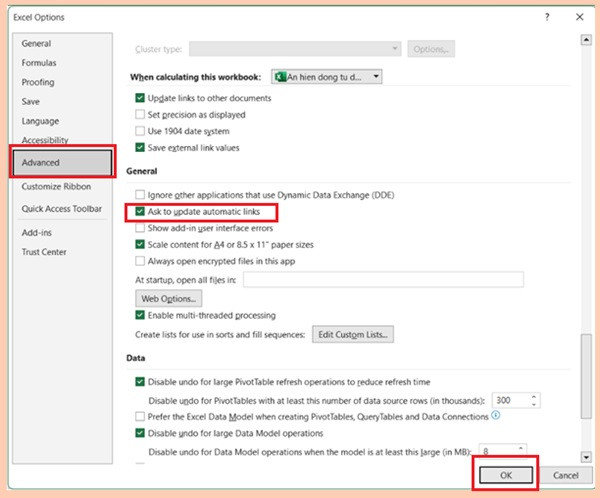Viewport: 600px width, 498px height.
Task: Click 'When calculating this workbook' label
Action: 196,77
